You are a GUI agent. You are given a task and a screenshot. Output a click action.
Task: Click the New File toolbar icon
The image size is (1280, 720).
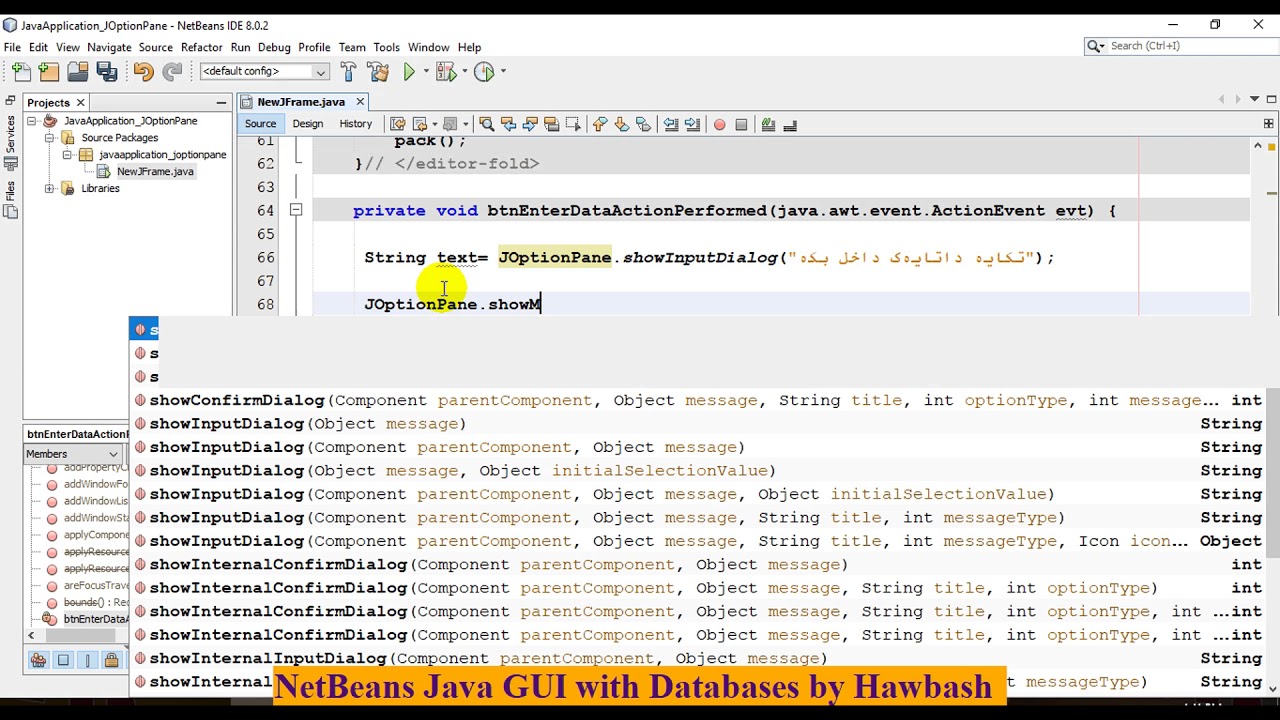click(x=20, y=72)
